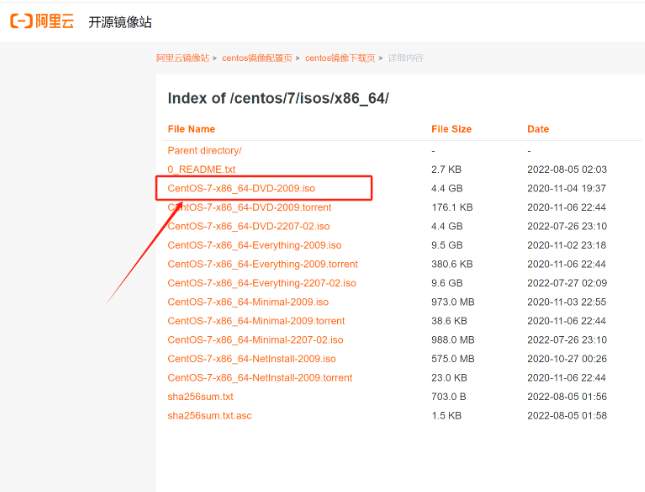
Task: Go to centos镜像配置页 breadcrumb
Action: tap(257, 58)
